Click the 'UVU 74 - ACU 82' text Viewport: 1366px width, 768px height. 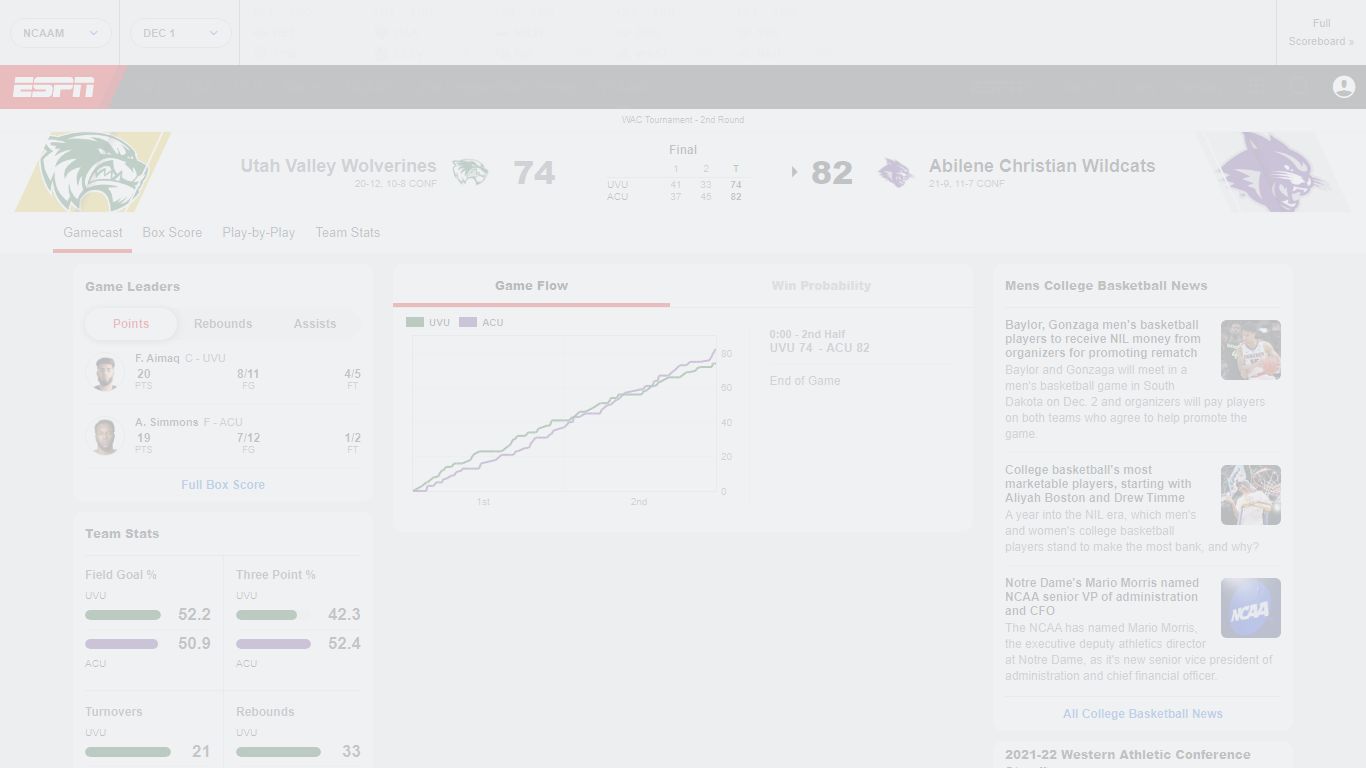click(820, 348)
